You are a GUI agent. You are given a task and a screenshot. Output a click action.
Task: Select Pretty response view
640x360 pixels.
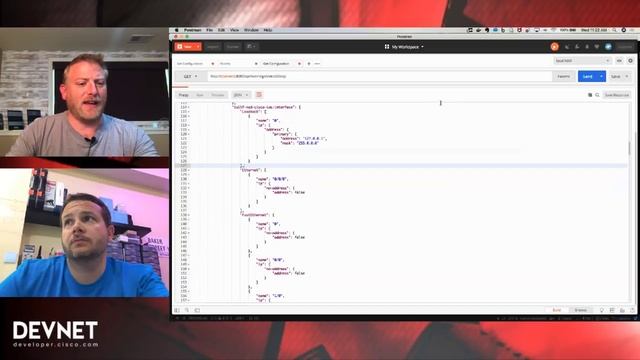[184, 95]
